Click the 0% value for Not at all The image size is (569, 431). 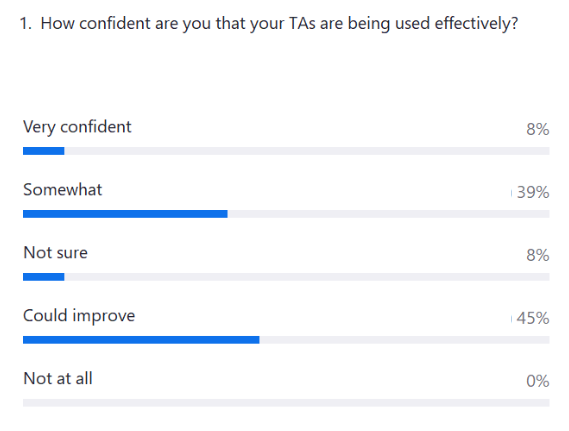tap(538, 381)
